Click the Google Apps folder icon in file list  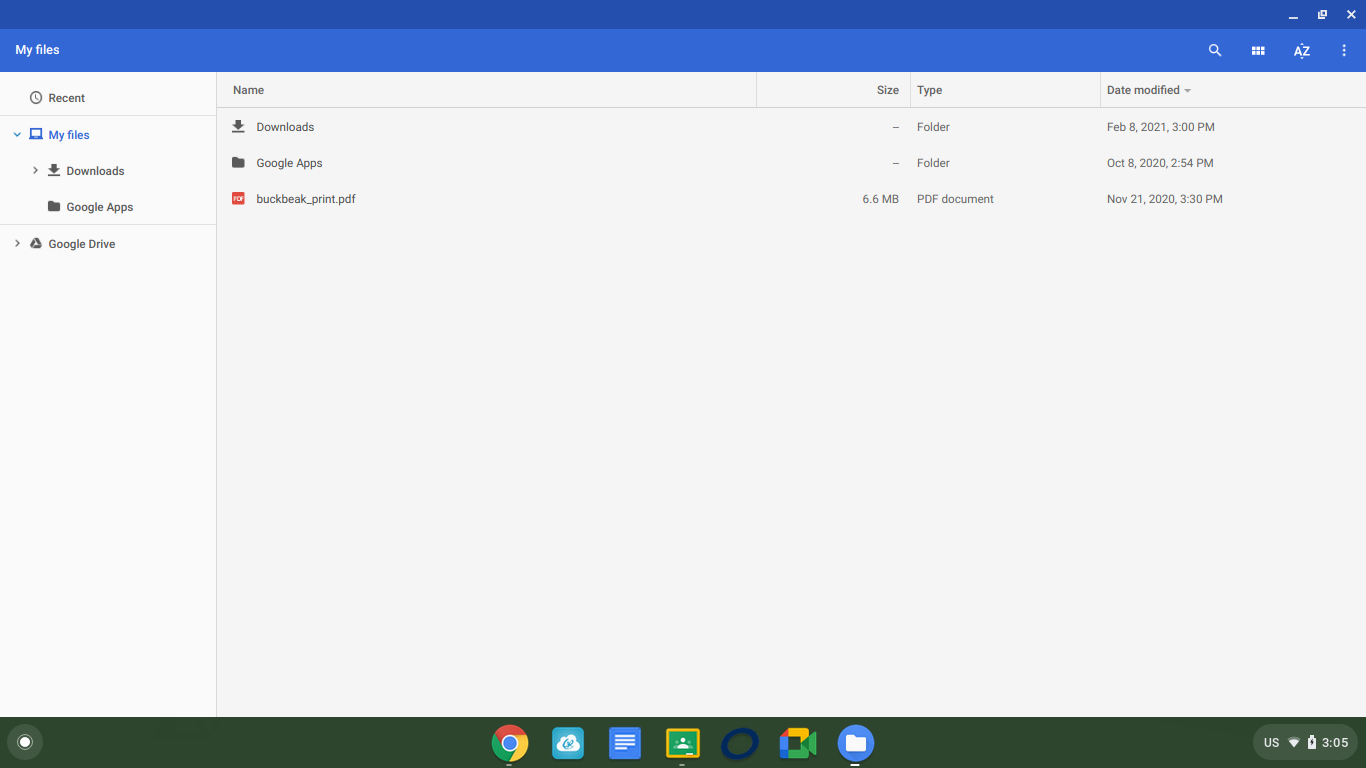pyautogui.click(x=238, y=163)
